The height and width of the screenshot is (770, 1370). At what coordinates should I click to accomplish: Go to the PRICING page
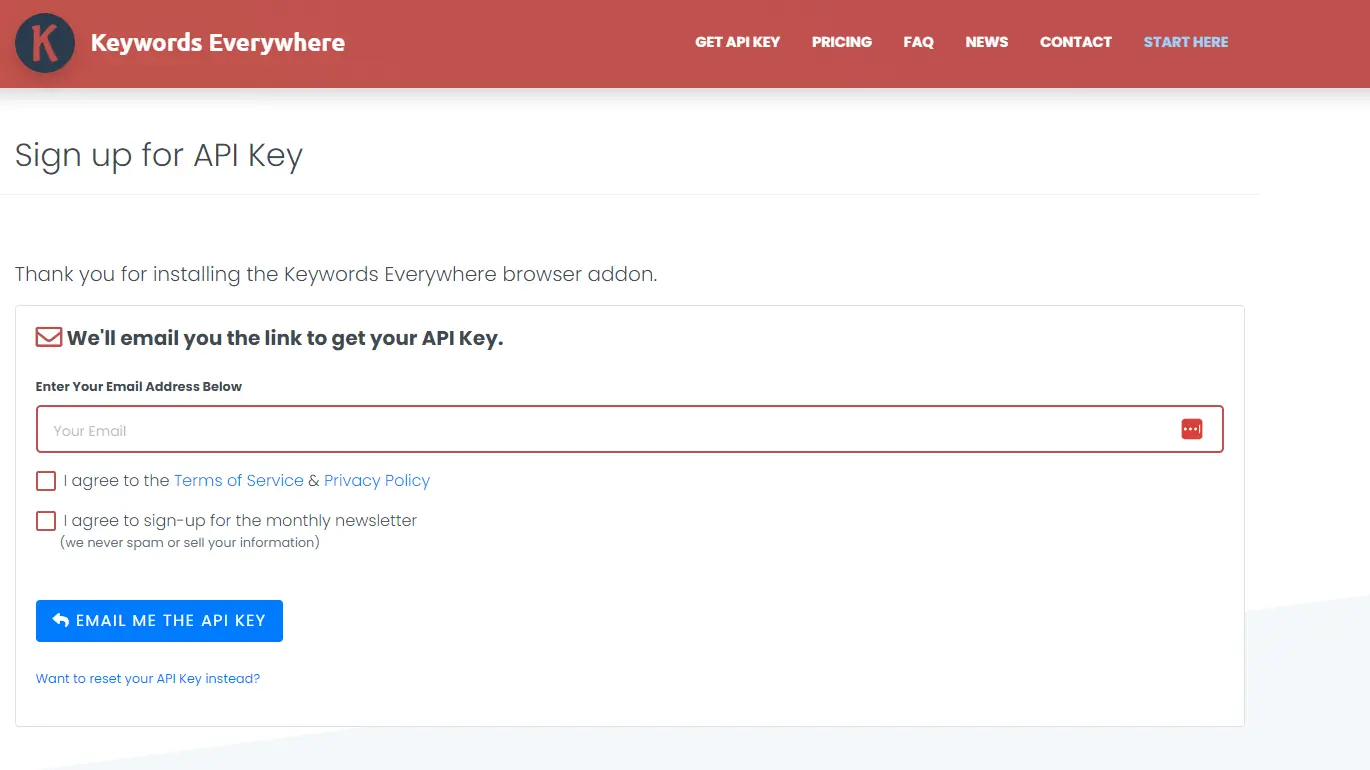842,42
